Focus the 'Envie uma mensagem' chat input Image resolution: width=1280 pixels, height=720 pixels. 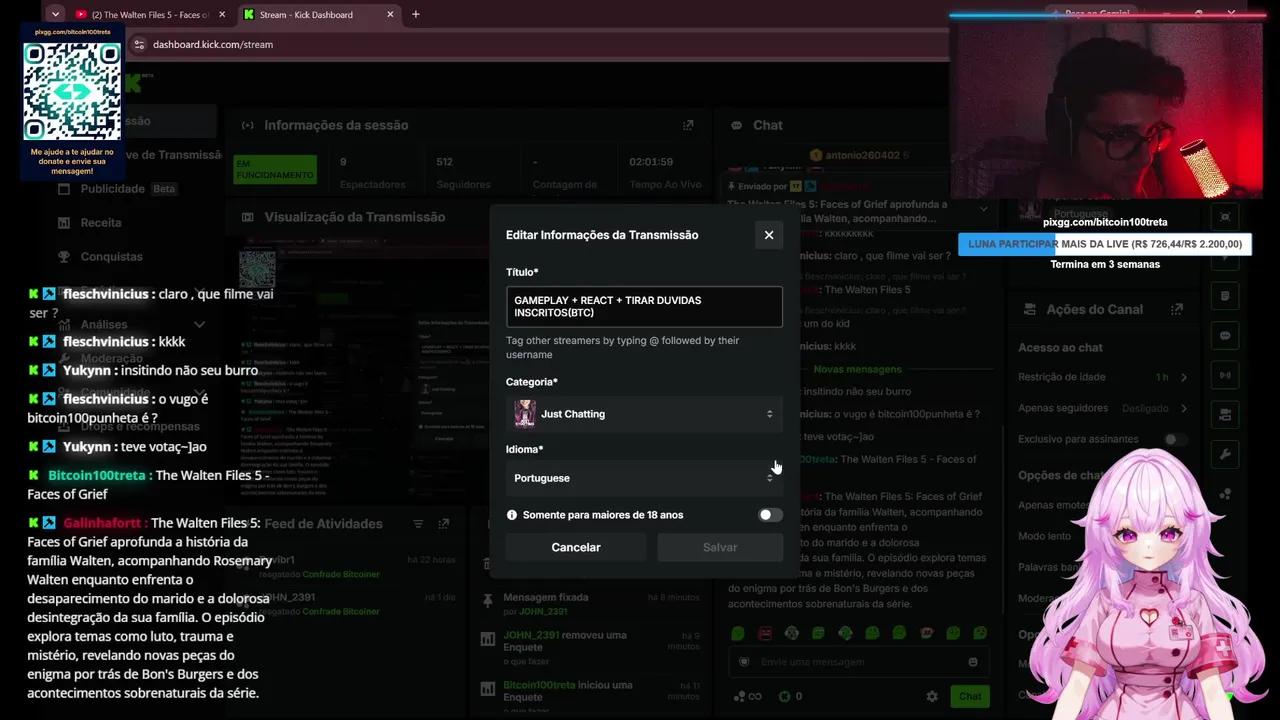point(857,662)
